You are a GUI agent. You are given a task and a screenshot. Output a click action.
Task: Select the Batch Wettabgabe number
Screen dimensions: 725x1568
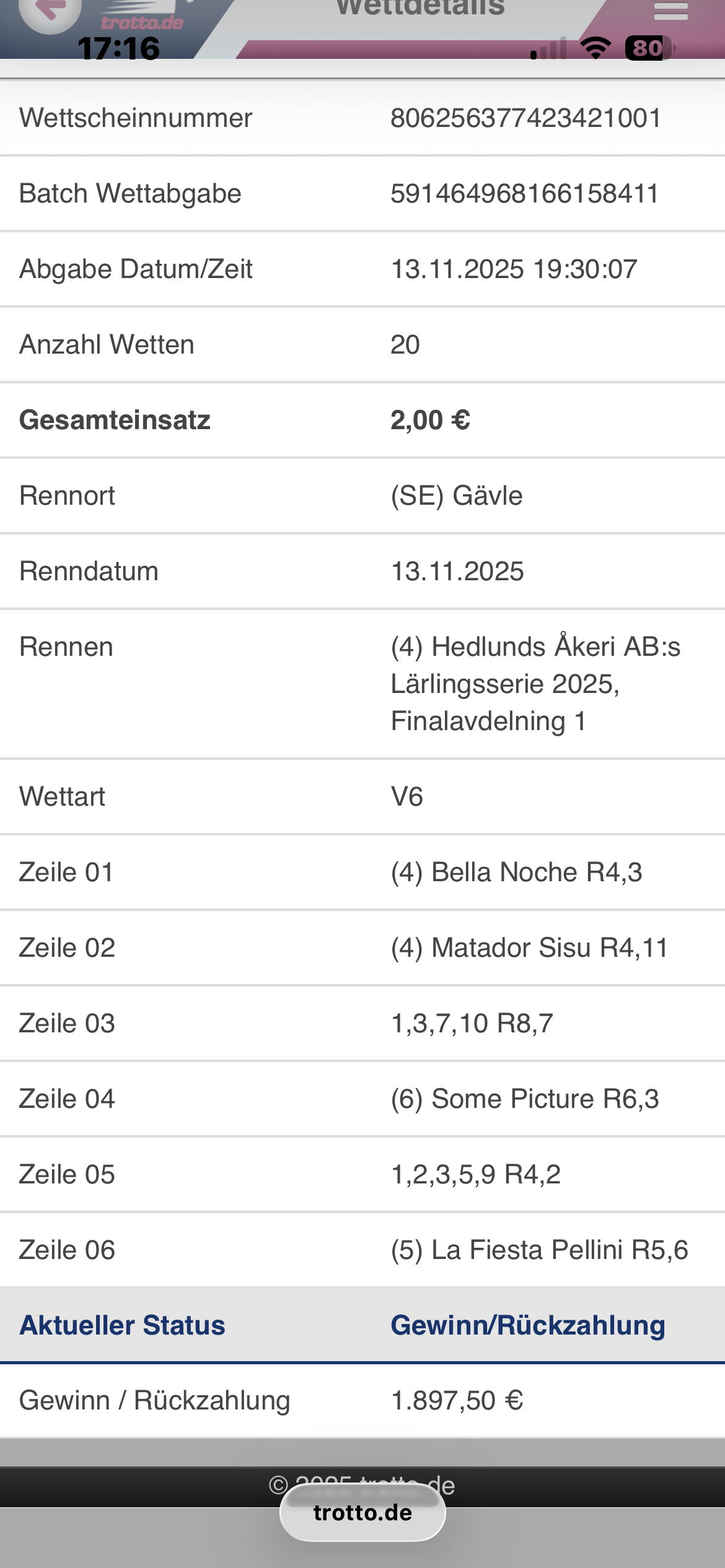(524, 193)
